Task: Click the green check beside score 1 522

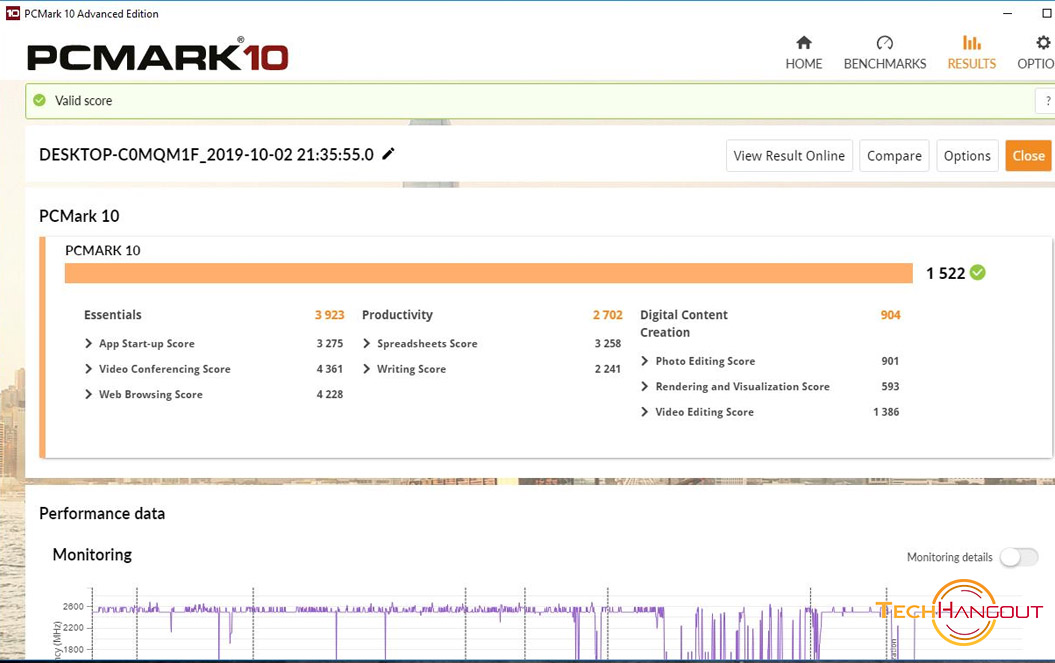Action: [978, 273]
